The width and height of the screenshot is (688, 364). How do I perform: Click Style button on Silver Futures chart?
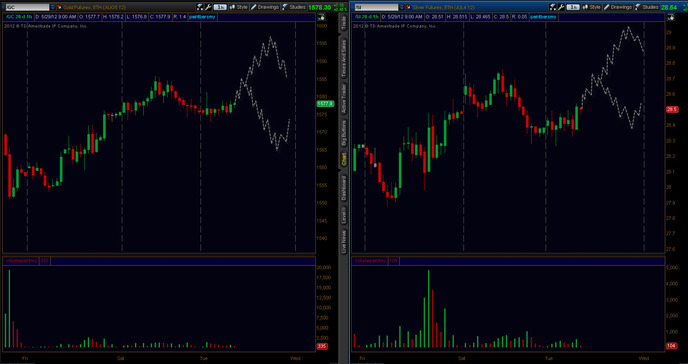[x=591, y=7]
